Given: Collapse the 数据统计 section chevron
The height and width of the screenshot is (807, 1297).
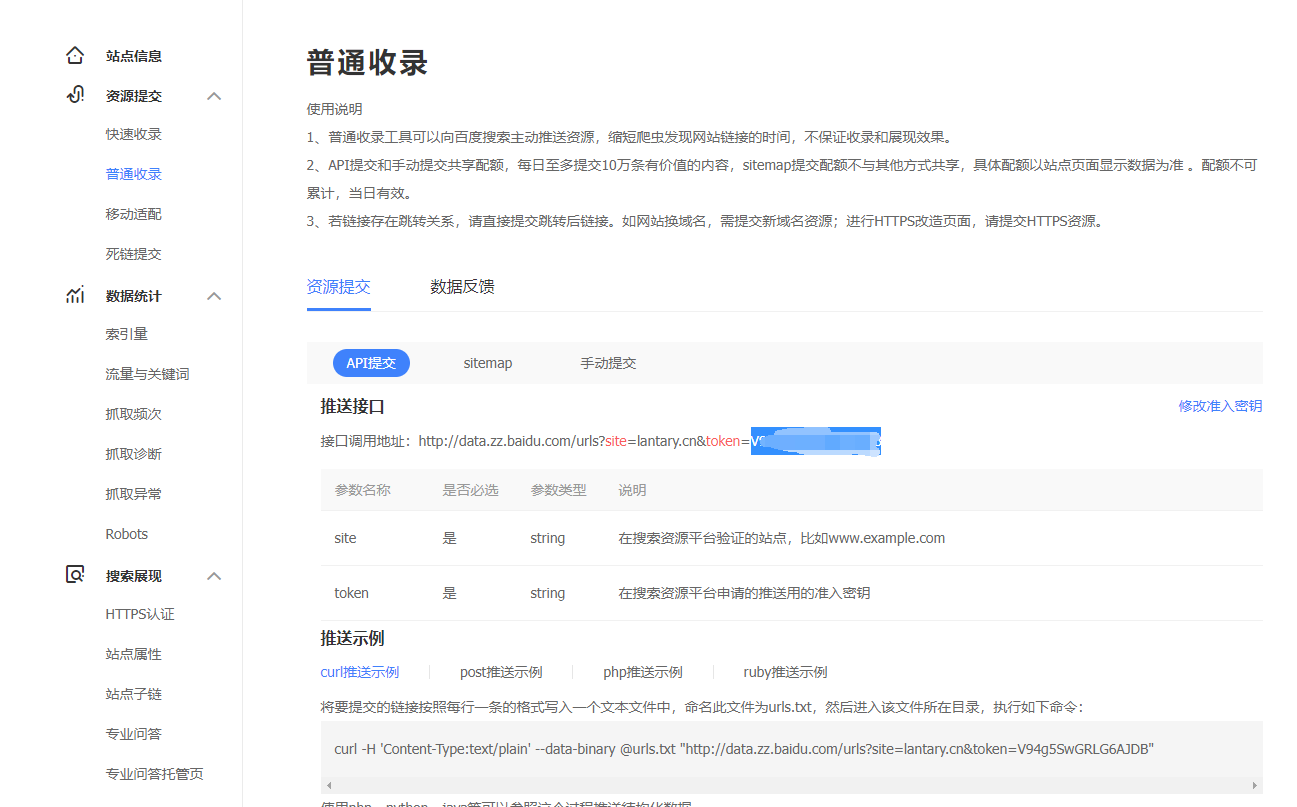Looking at the screenshot, I should [214, 294].
